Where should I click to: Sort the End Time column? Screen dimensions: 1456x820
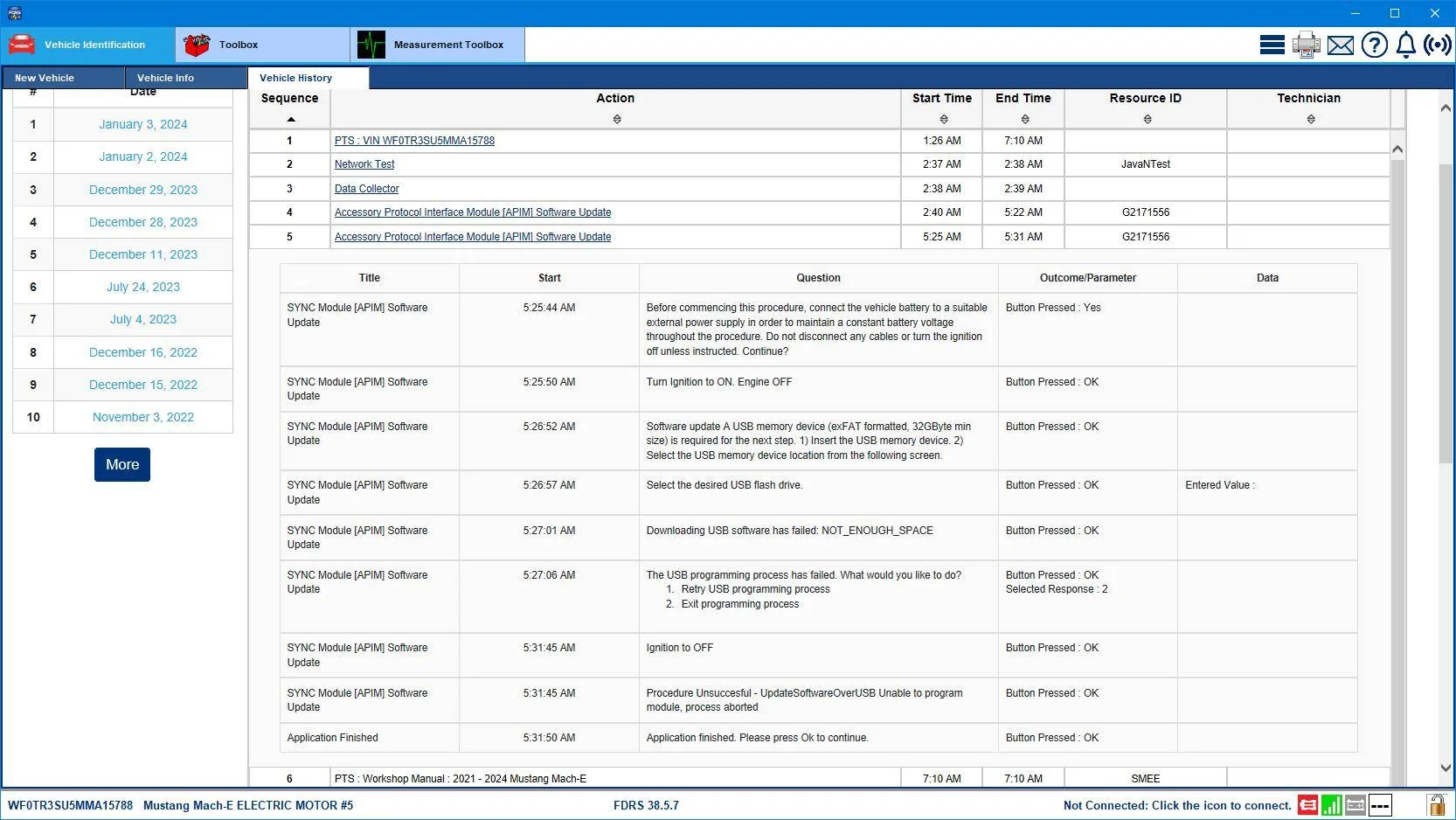[x=1025, y=119]
